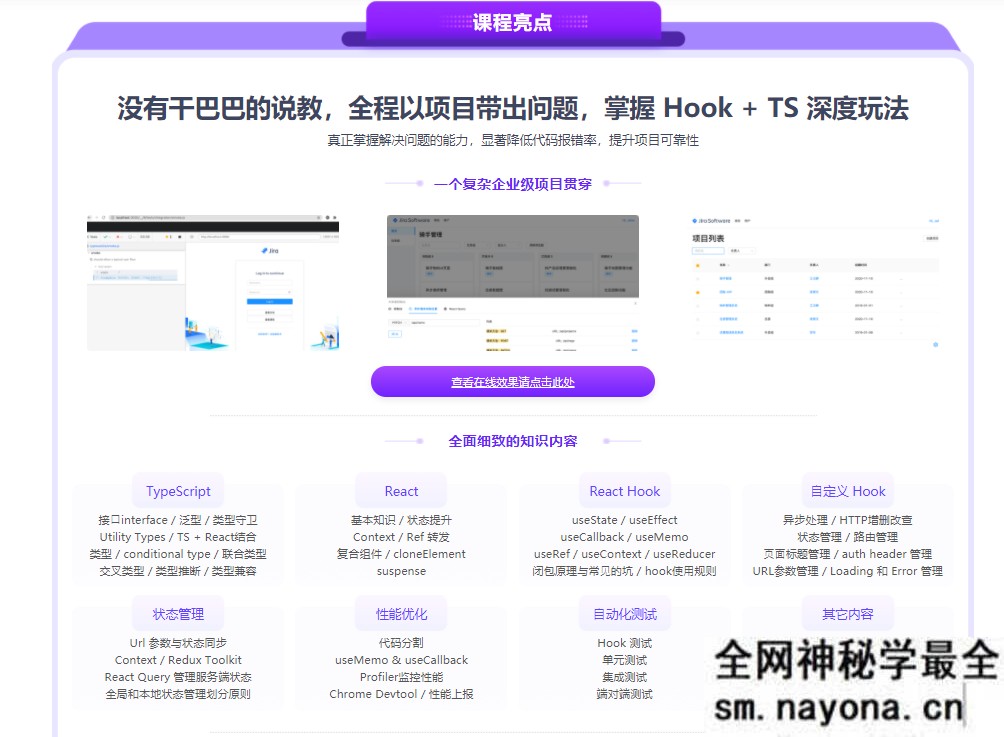Viewport: 1004px width, 737px height.
Task: Click the text Utility Types / TS + React结合
Action: coord(178,537)
